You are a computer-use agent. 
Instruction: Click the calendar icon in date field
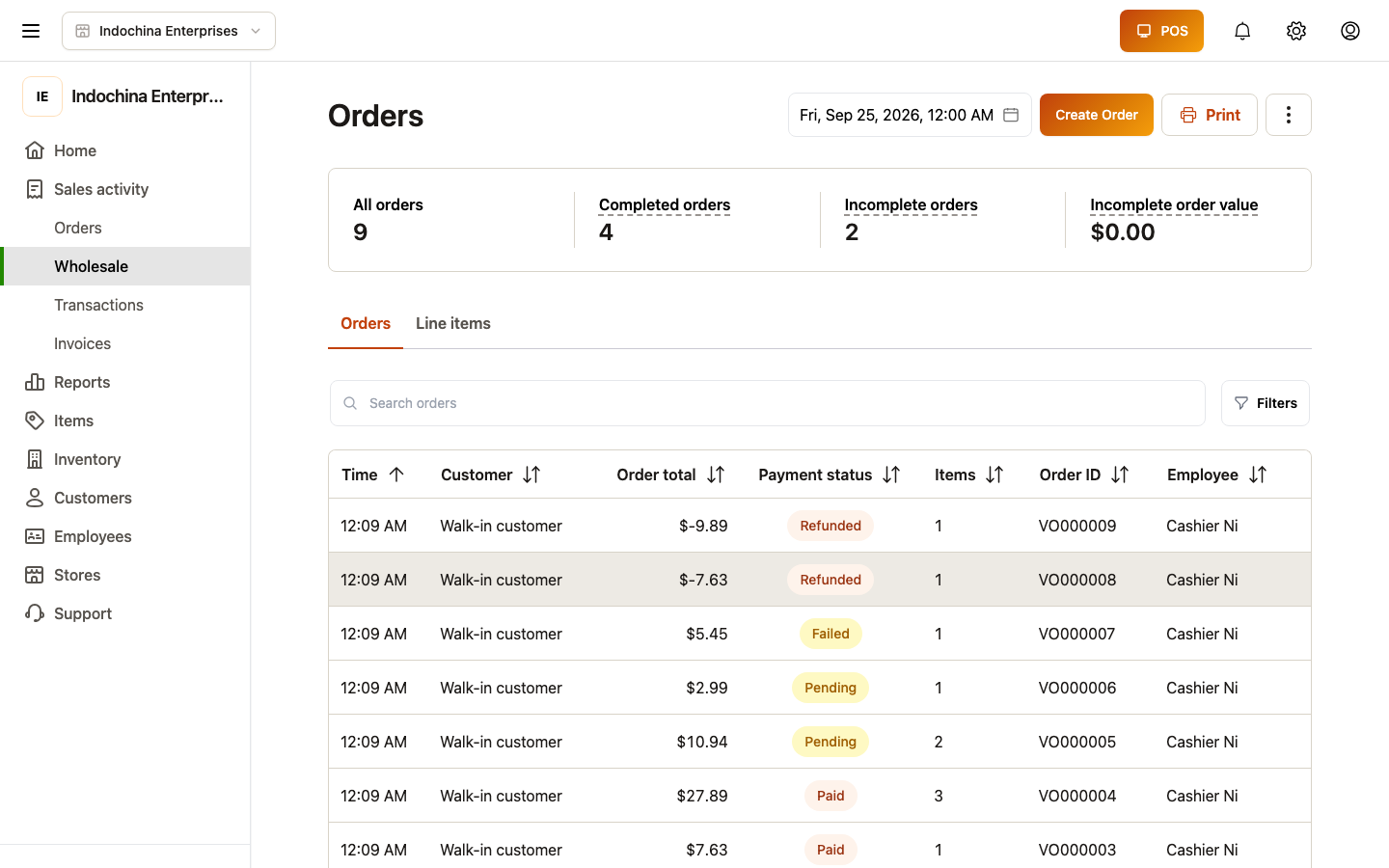(x=1011, y=115)
